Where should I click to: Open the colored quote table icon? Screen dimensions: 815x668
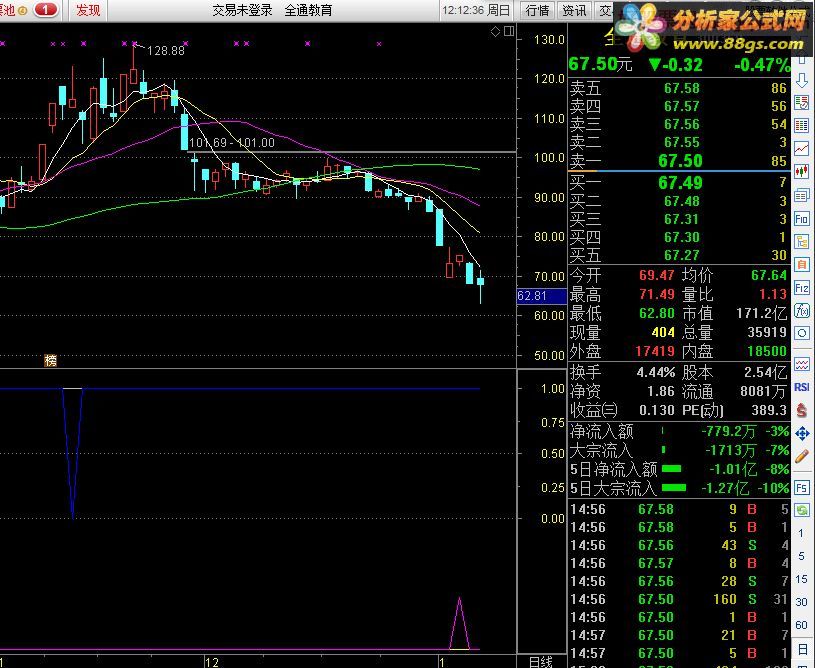(802, 125)
